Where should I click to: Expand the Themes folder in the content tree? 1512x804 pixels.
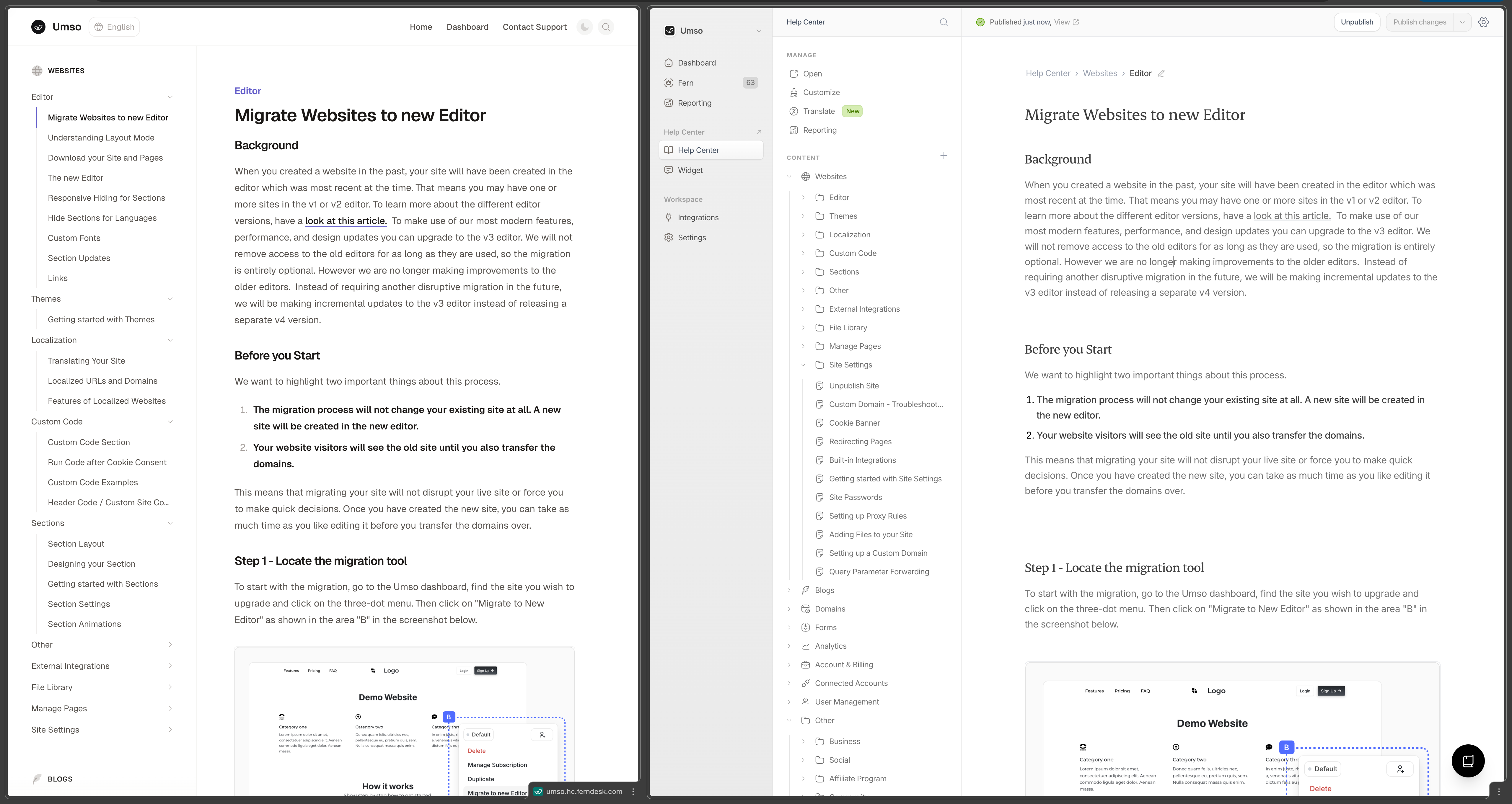[804, 216]
